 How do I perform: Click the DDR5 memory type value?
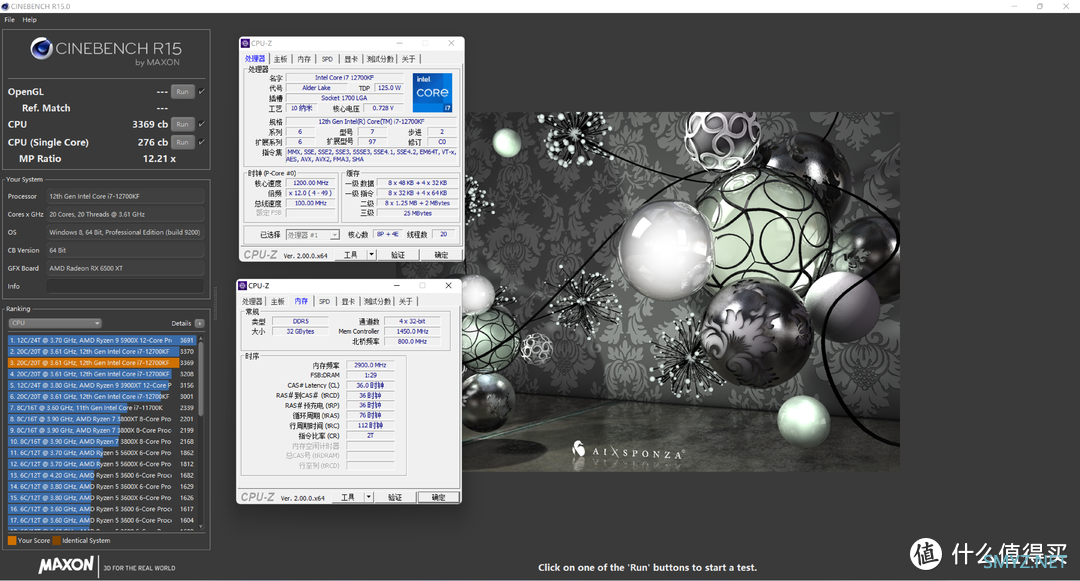[x=300, y=321]
